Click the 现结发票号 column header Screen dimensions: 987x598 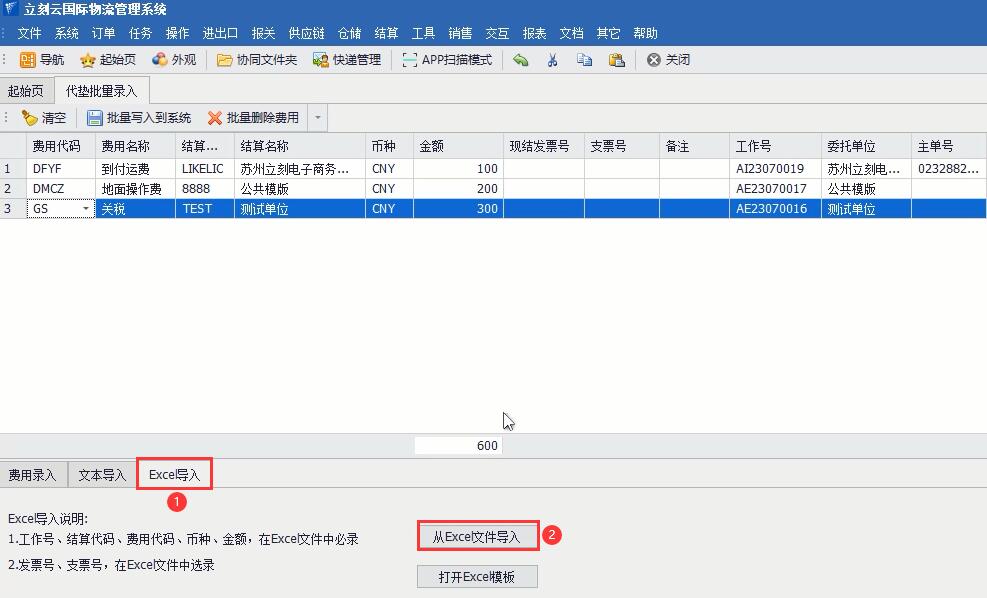544,147
